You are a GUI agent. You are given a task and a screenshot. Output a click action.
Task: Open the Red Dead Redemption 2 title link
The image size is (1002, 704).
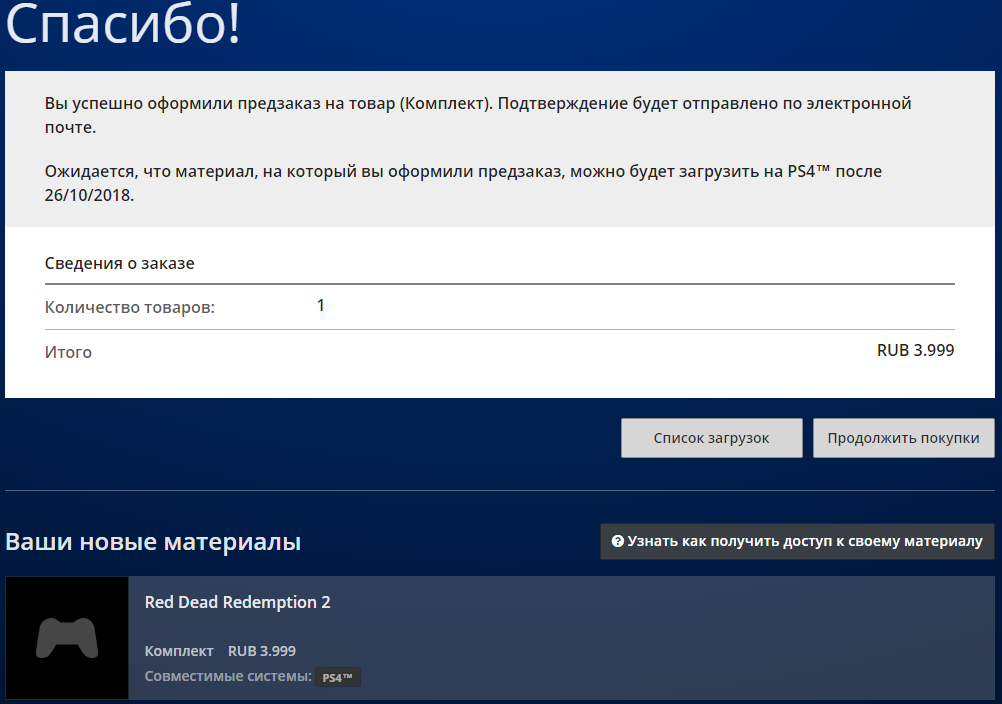pos(237,602)
